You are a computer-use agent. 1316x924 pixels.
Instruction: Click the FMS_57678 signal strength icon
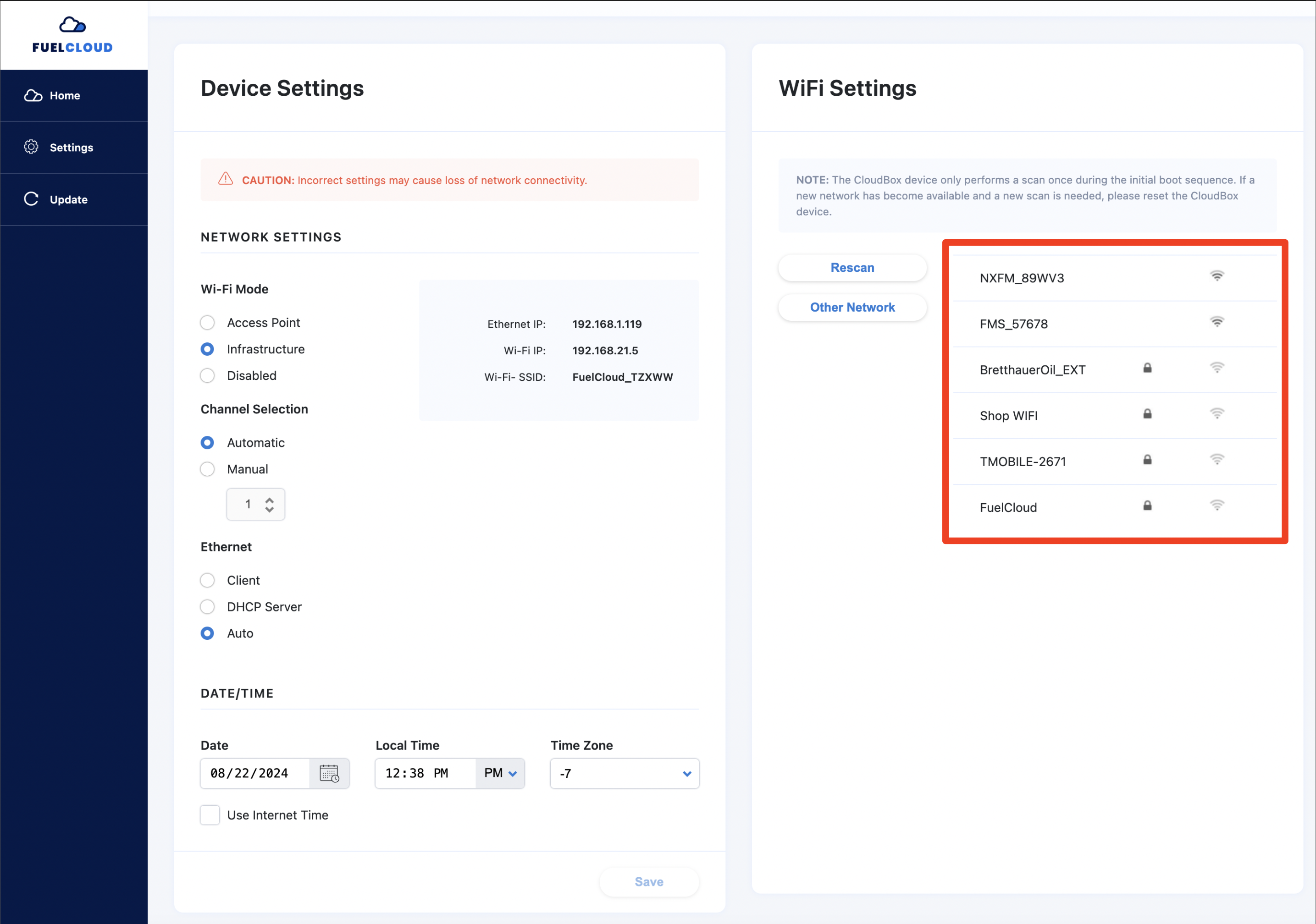(x=1217, y=322)
